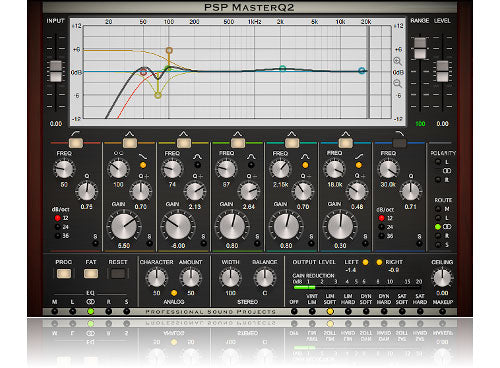500x368 pixels.
Task: Select EQ mode L LED
Action: pos(72,312)
